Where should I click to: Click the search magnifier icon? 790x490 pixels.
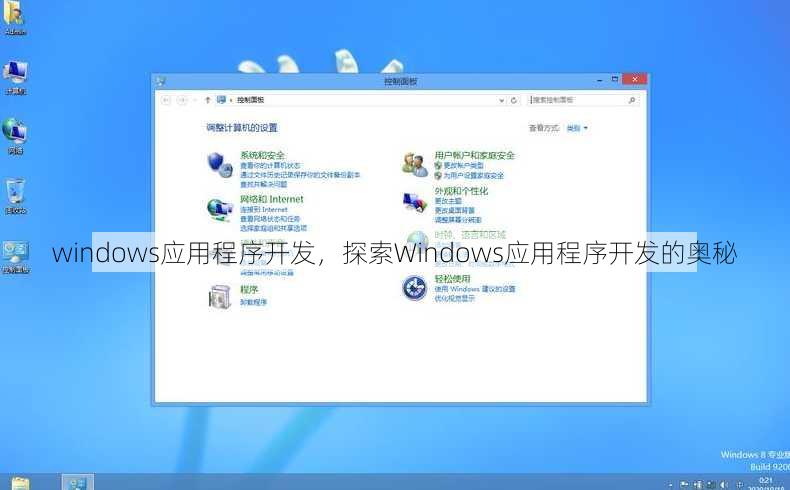(x=632, y=100)
